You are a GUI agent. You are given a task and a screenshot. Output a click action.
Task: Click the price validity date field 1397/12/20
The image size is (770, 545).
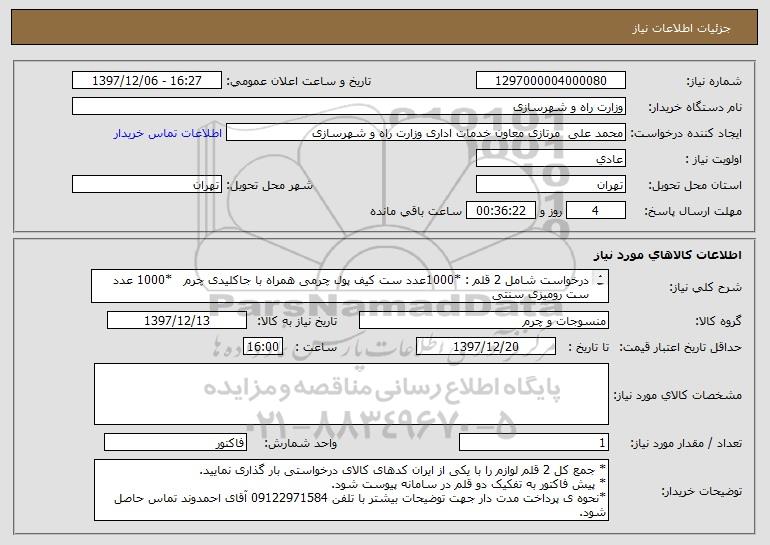click(x=486, y=347)
